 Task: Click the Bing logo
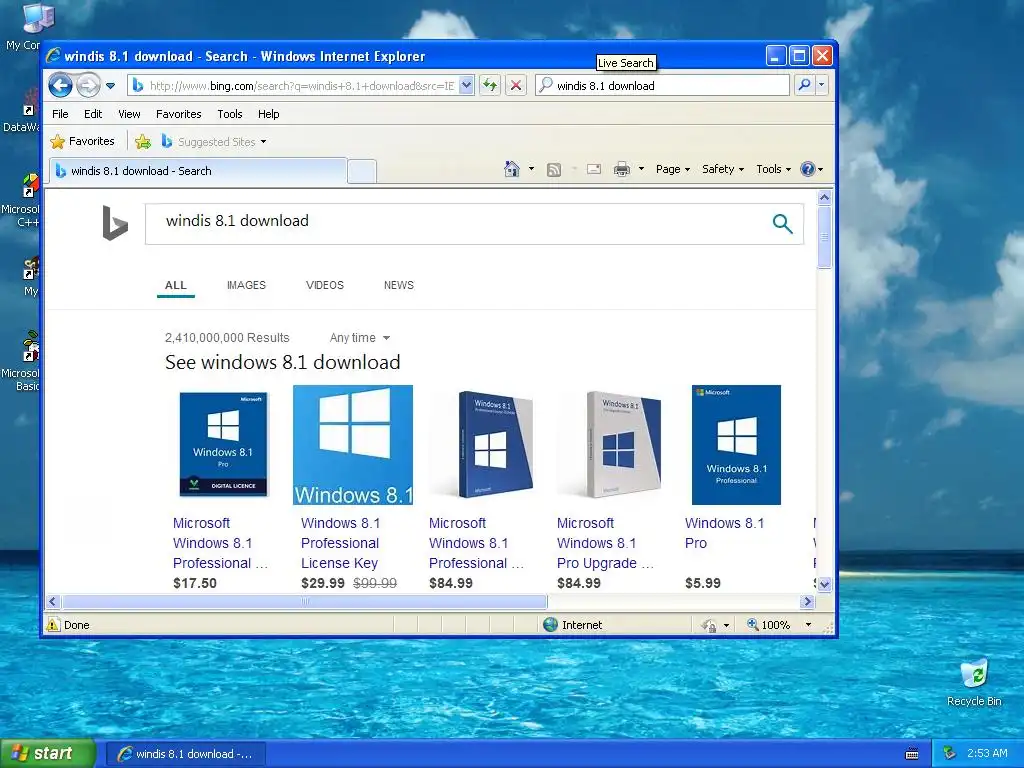[x=115, y=223]
